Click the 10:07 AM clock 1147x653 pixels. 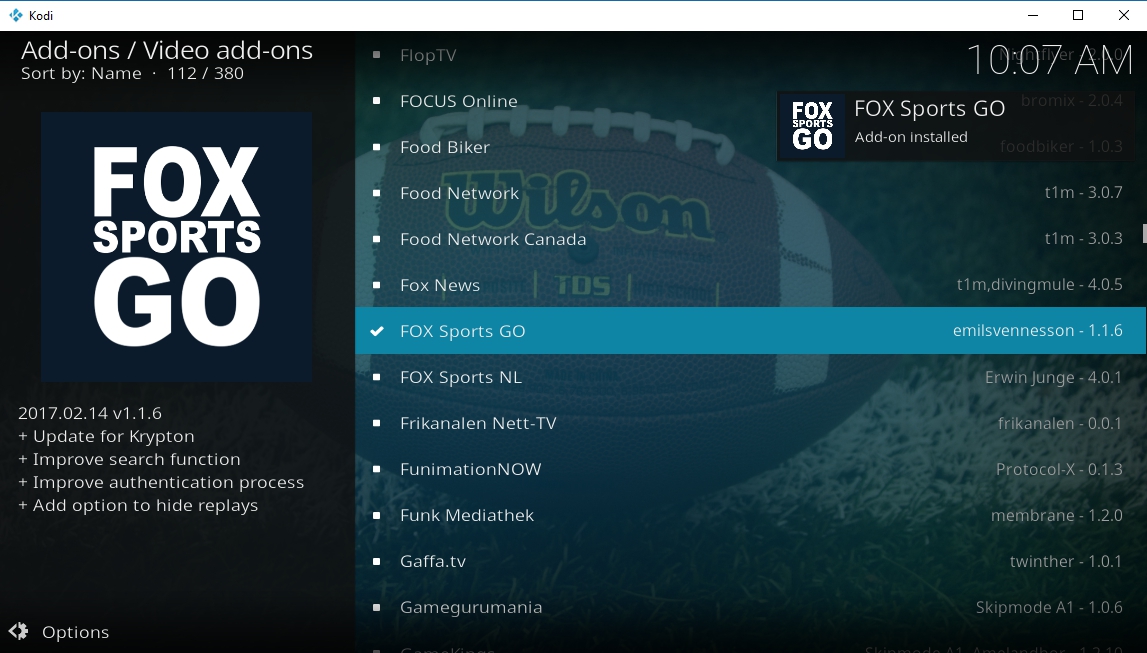1049,59
